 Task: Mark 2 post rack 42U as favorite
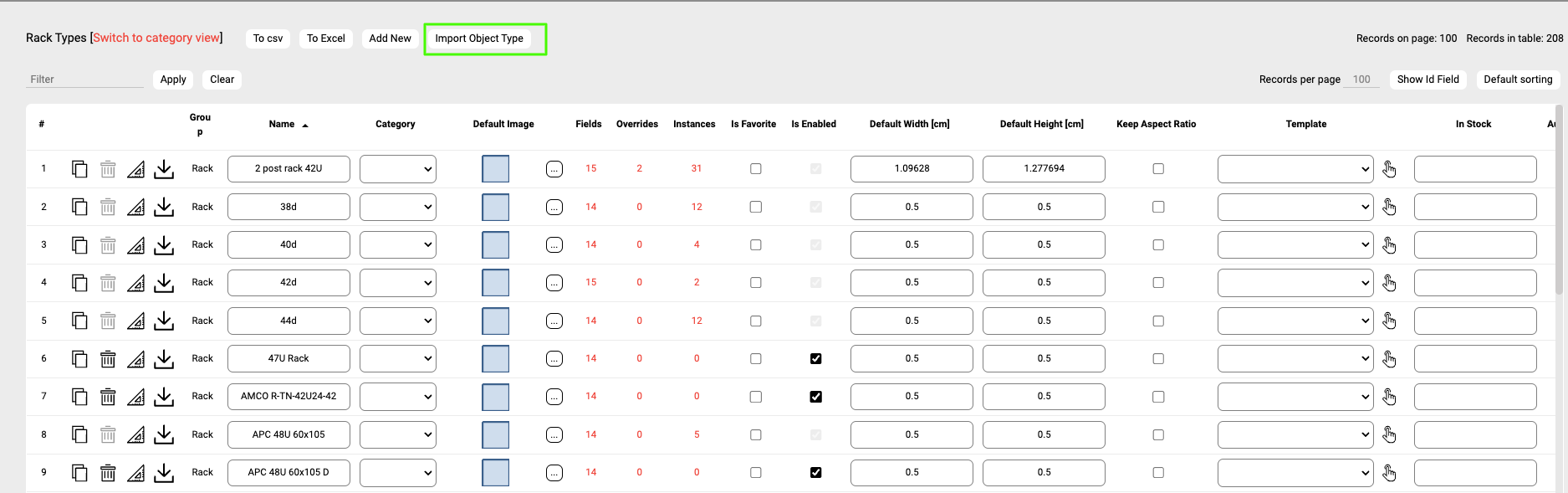[755, 169]
